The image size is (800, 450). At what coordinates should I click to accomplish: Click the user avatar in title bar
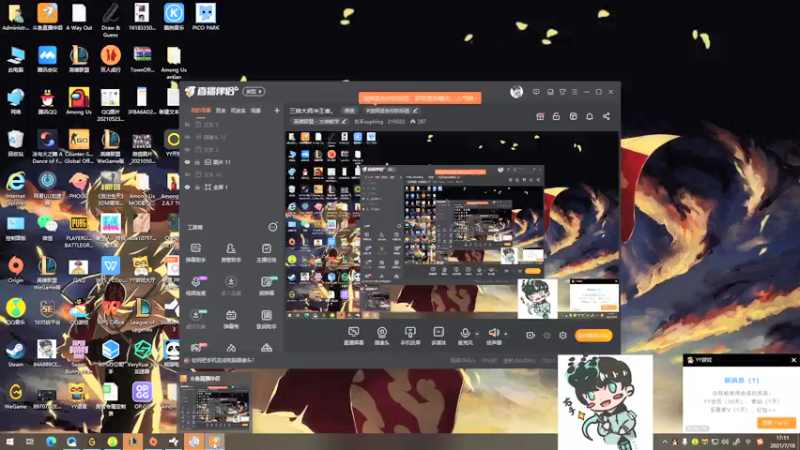tap(516, 92)
